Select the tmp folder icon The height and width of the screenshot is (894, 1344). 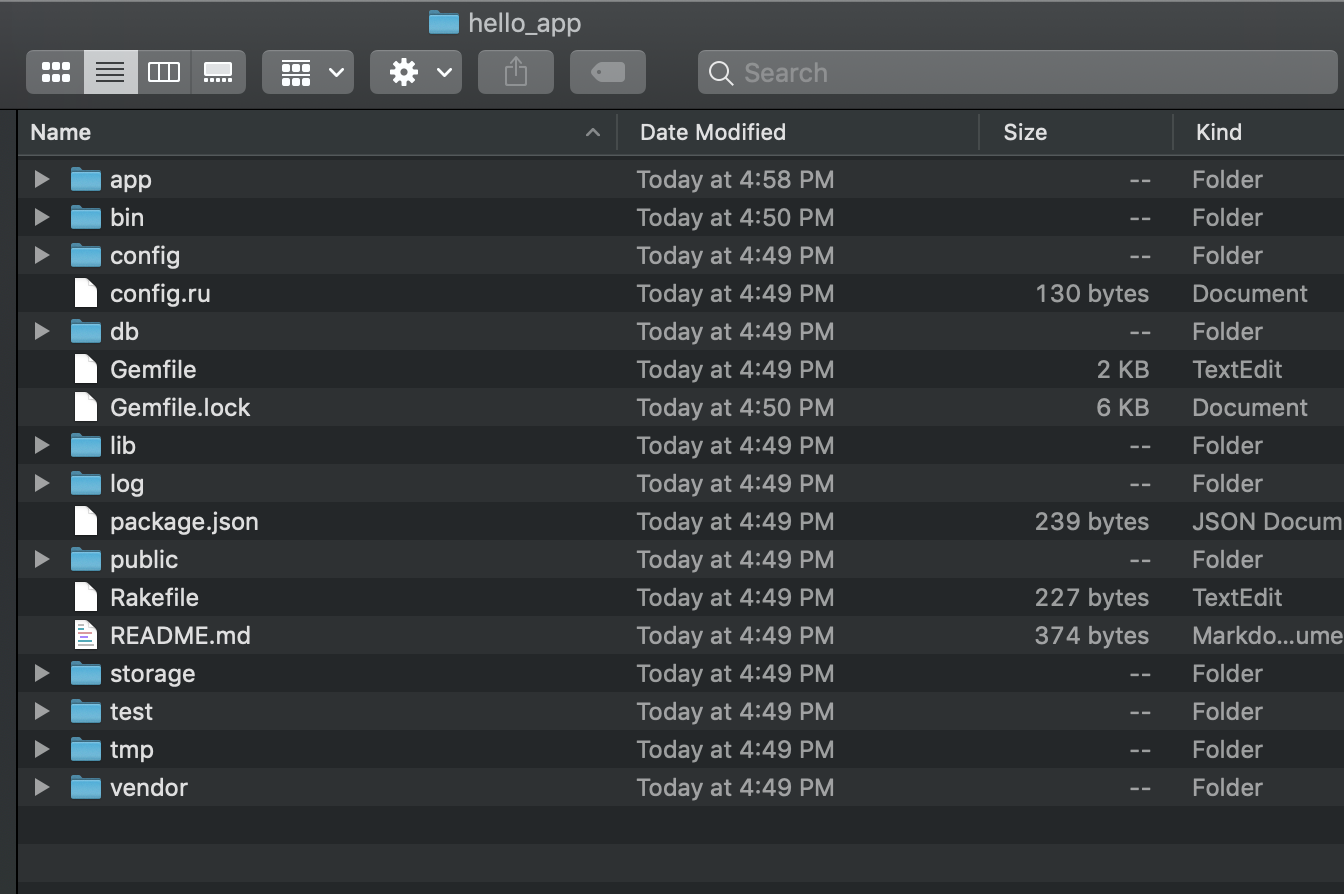(86, 749)
